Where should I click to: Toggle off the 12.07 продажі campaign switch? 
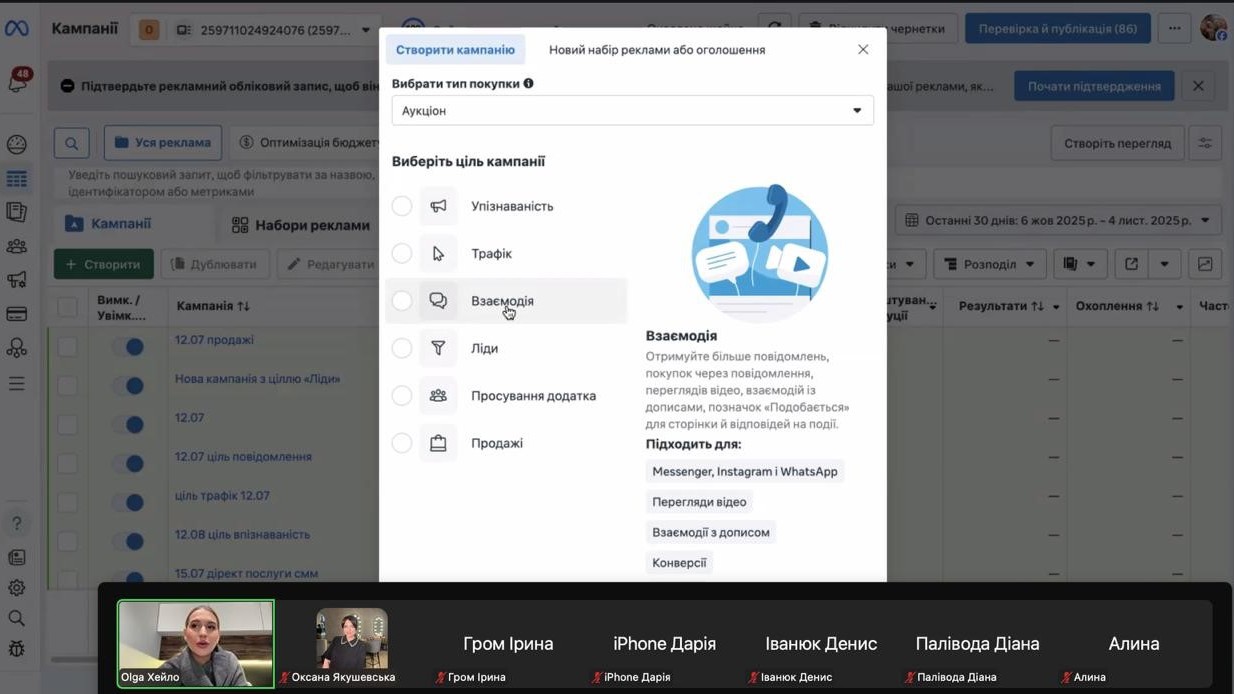(128, 347)
